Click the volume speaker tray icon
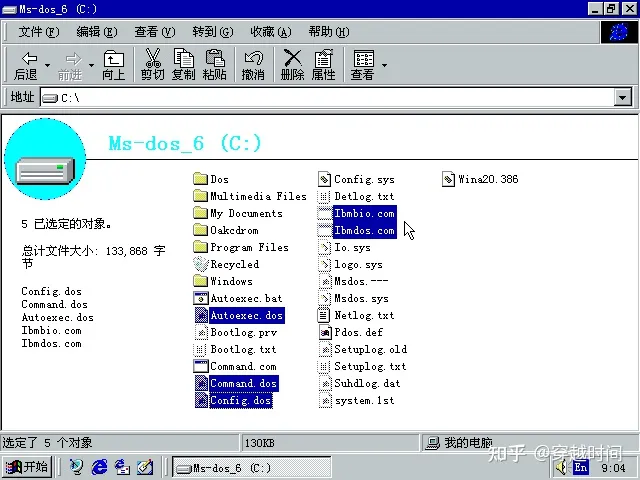Image resolution: width=640 pixels, height=480 pixels. coord(562,468)
